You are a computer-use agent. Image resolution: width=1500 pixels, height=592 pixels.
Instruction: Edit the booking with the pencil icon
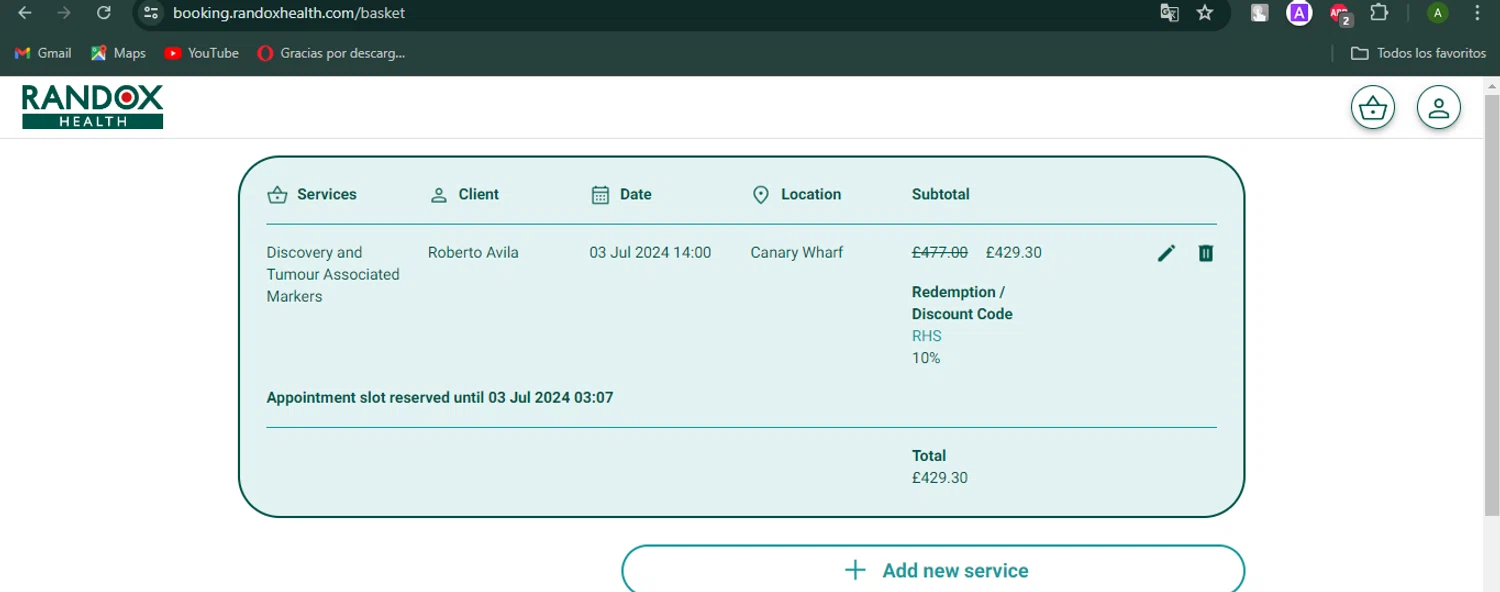click(x=1166, y=253)
